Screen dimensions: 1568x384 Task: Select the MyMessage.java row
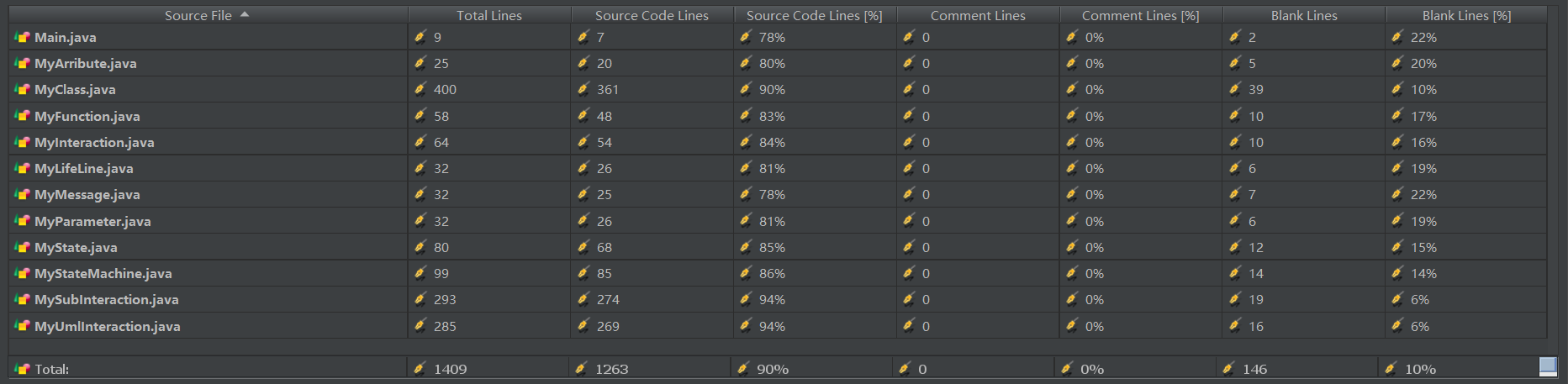tap(87, 194)
